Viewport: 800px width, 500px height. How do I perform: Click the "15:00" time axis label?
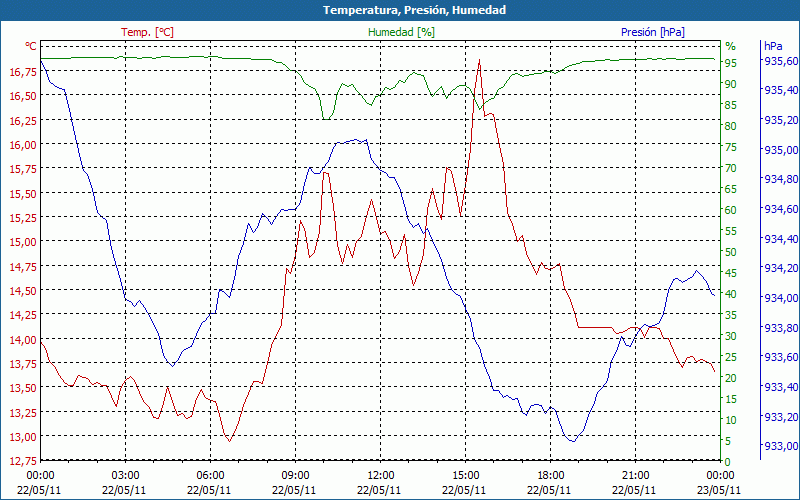coord(465,476)
